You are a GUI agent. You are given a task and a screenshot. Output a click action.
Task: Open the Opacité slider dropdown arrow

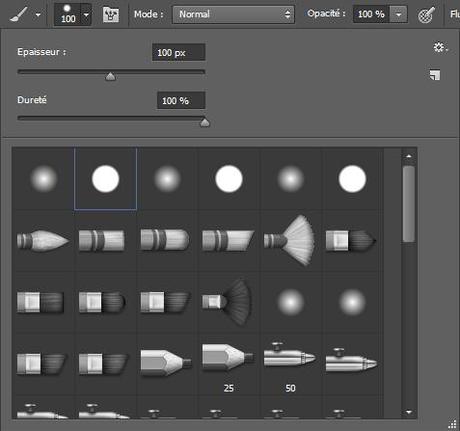point(398,15)
